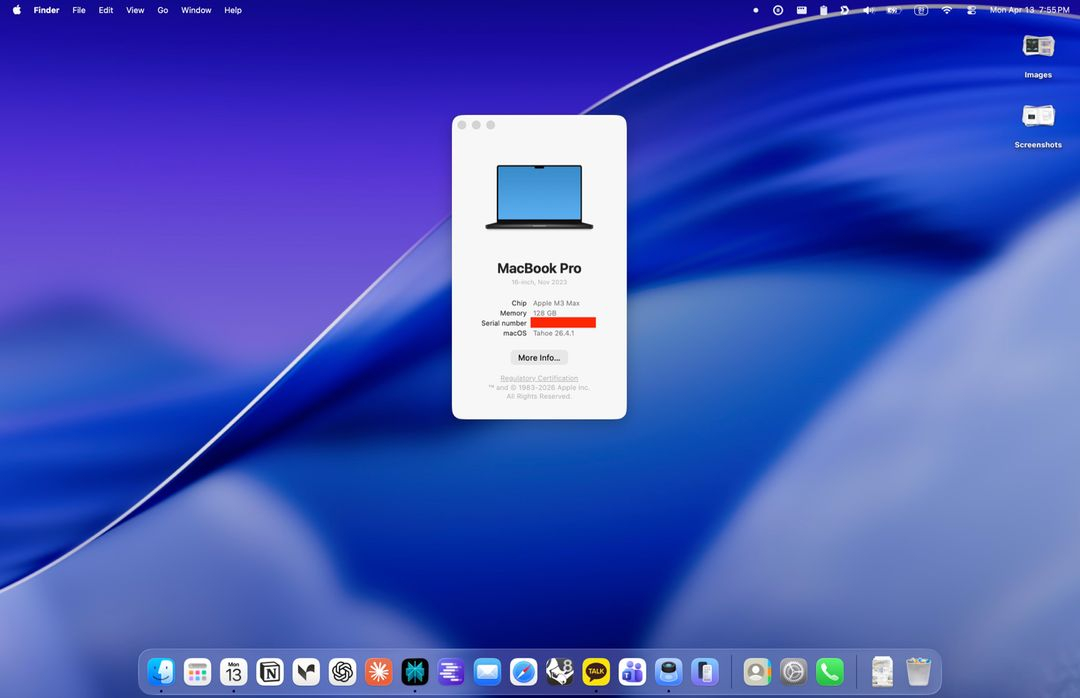Open Launchpad apps grid in Dock
The image size is (1080, 698).
pos(198,671)
